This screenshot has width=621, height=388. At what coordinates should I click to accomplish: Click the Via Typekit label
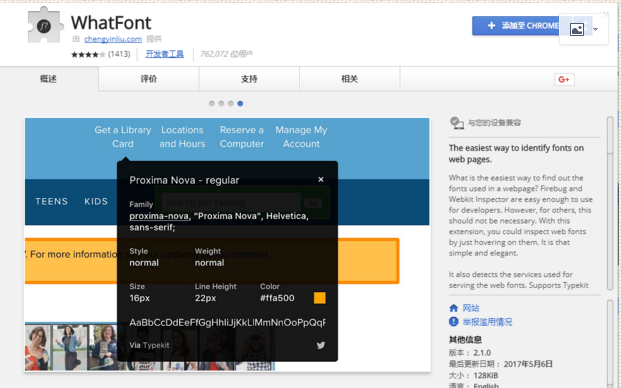tap(149, 345)
